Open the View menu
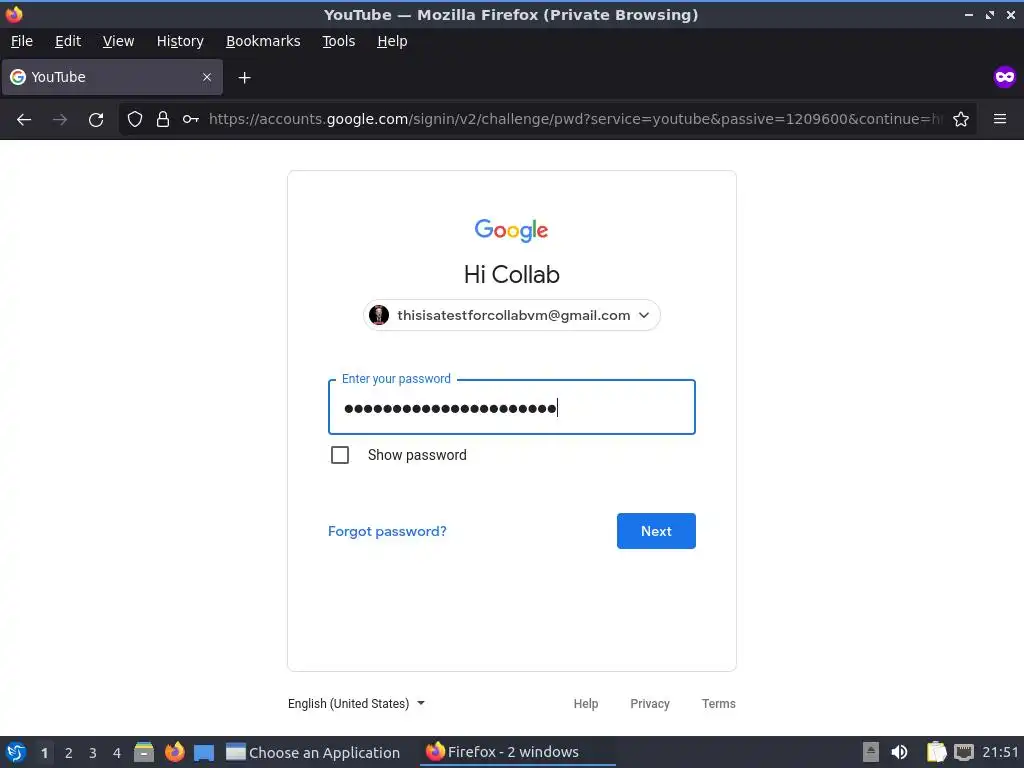 [118, 41]
